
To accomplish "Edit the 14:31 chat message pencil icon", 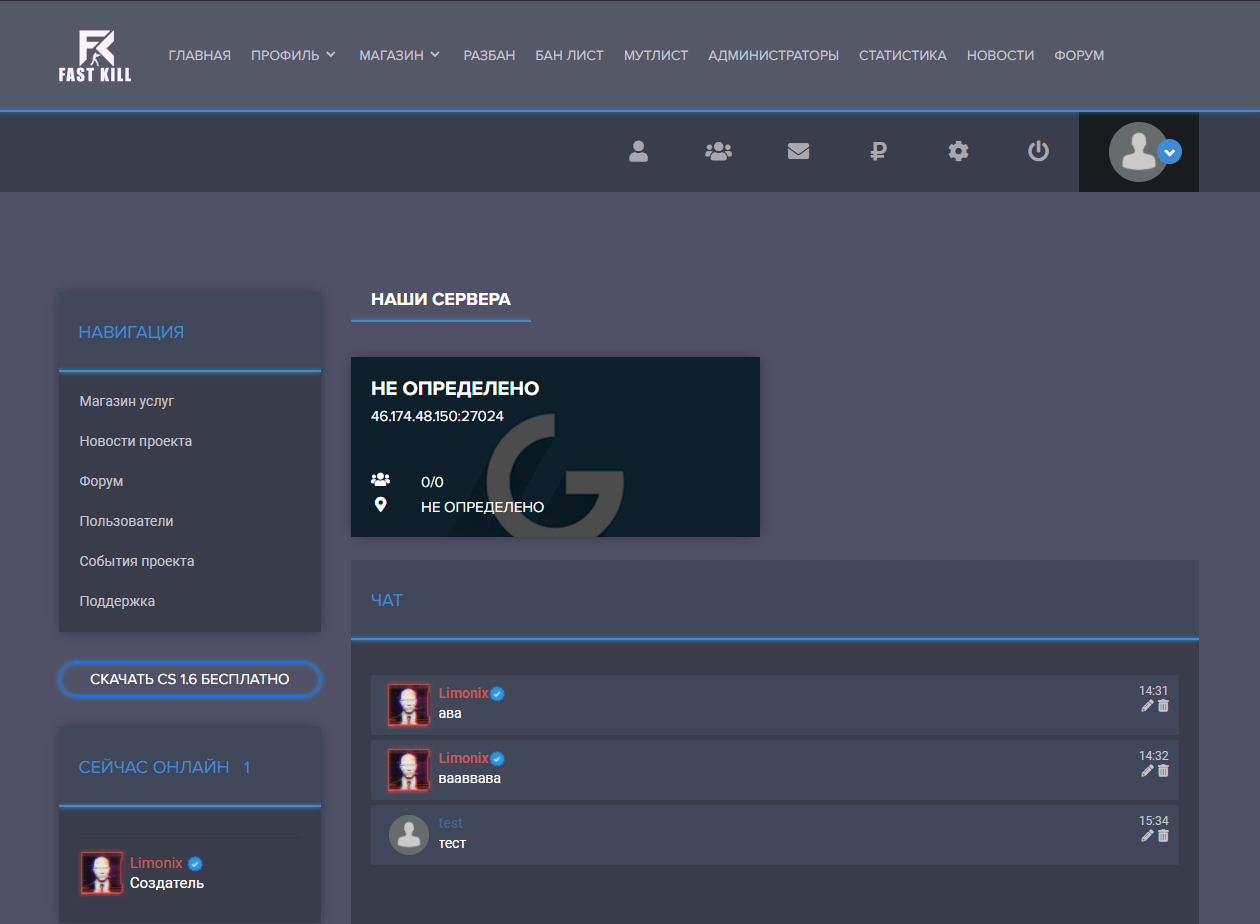I will pyautogui.click(x=1147, y=706).
